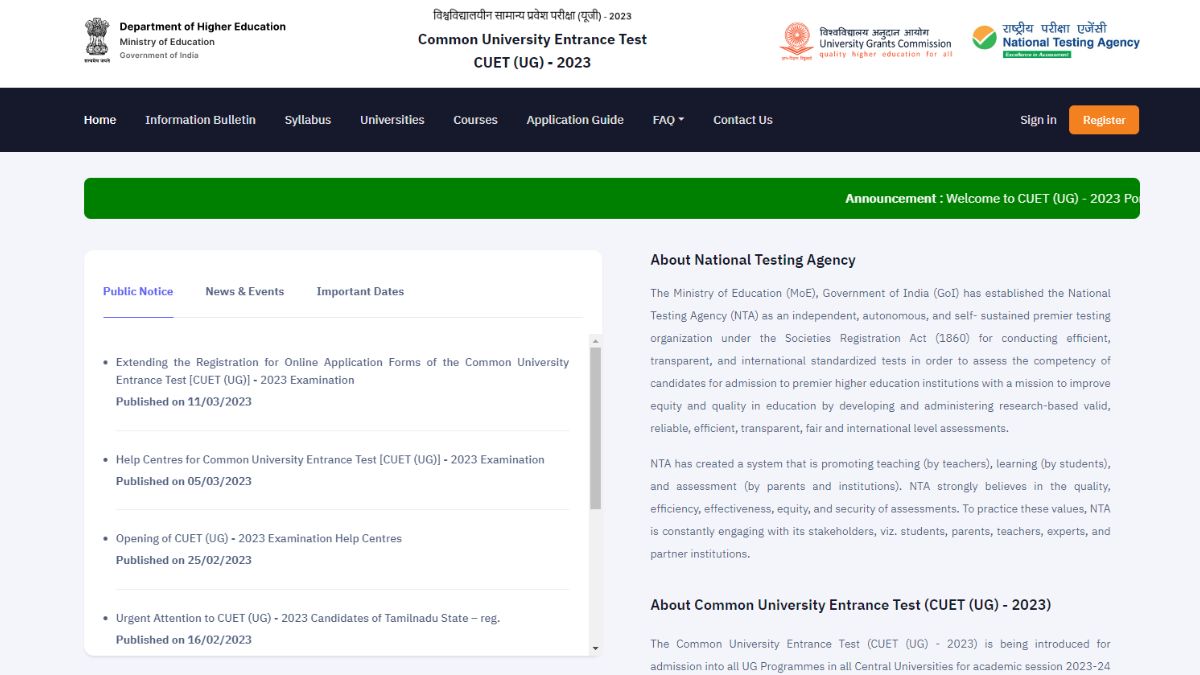Open the Application Guide link
Viewport: 1200px width, 675px height.
tap(575, 120)
